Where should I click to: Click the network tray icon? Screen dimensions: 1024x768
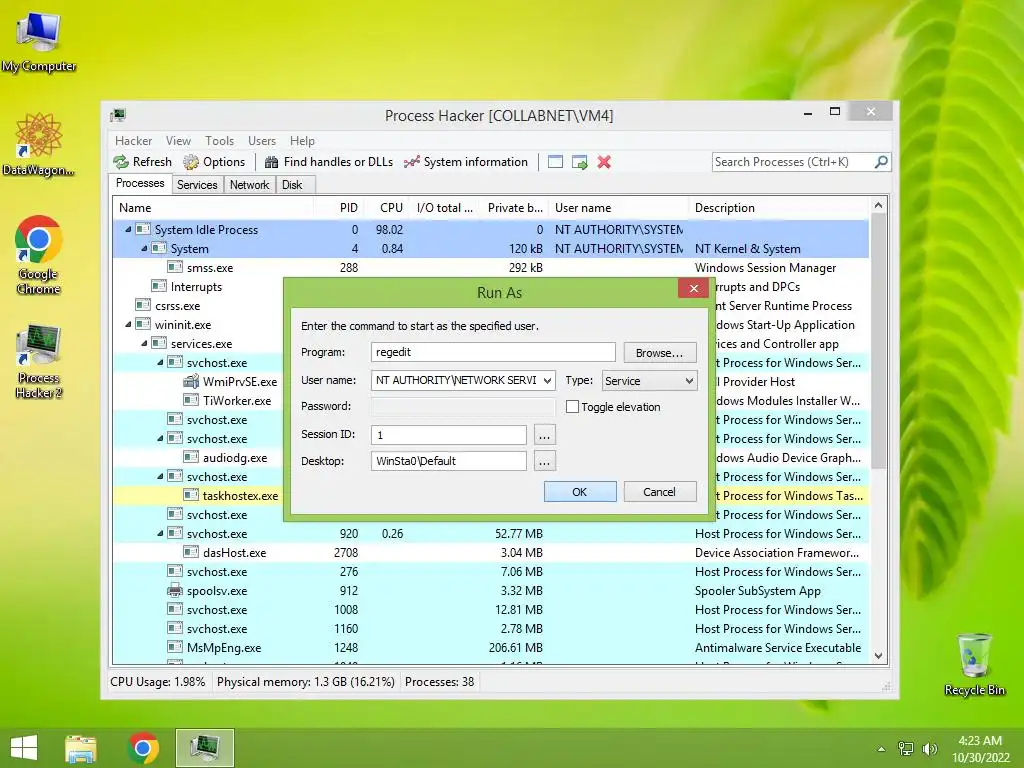[x=906, y=748]
